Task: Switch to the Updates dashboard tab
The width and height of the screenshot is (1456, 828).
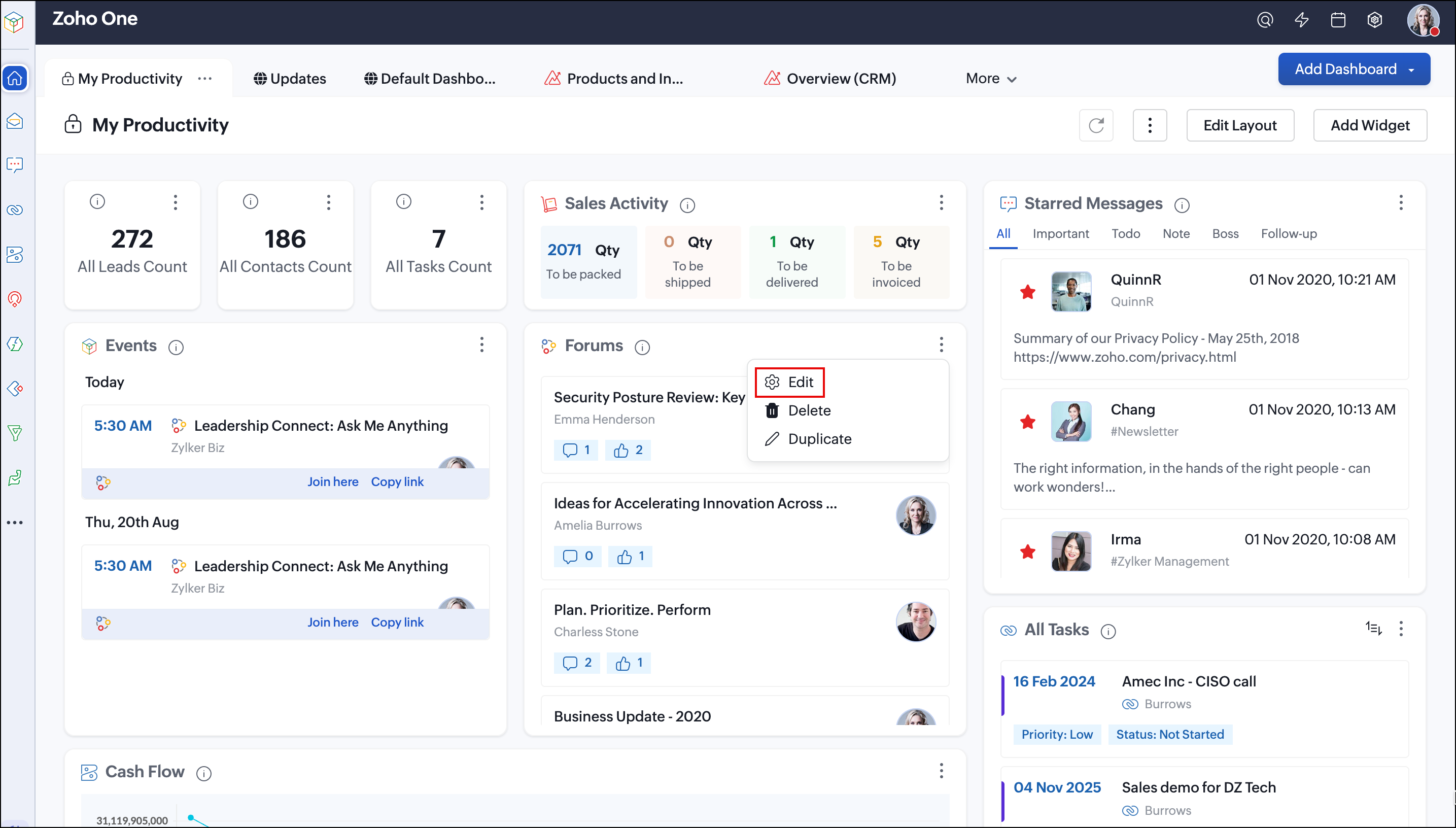Action: point(289,79)
